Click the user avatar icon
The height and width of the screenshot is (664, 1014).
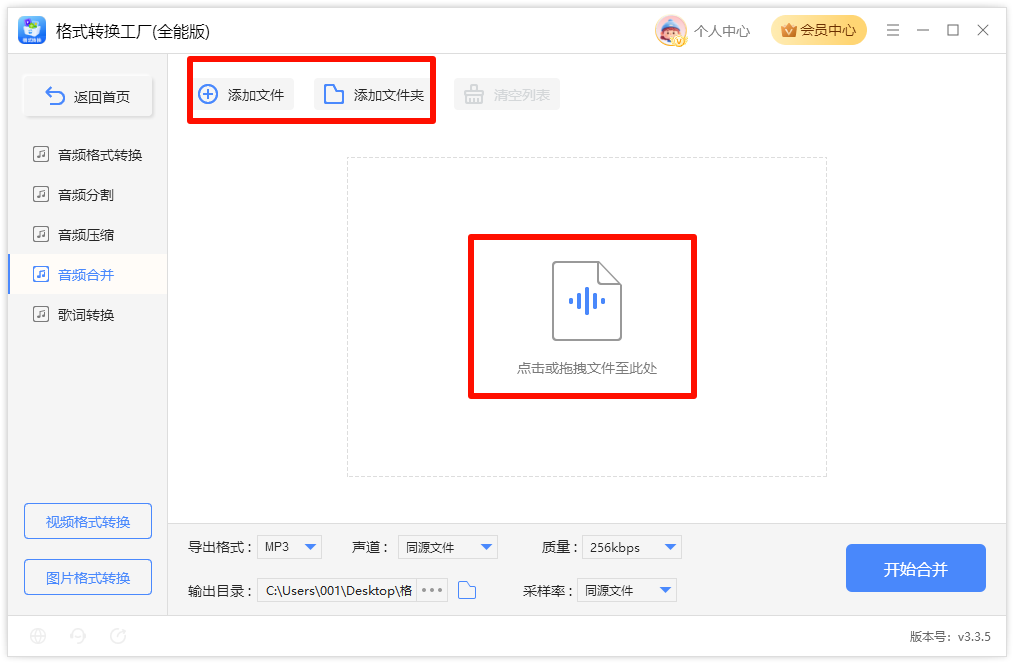point(671,30)
